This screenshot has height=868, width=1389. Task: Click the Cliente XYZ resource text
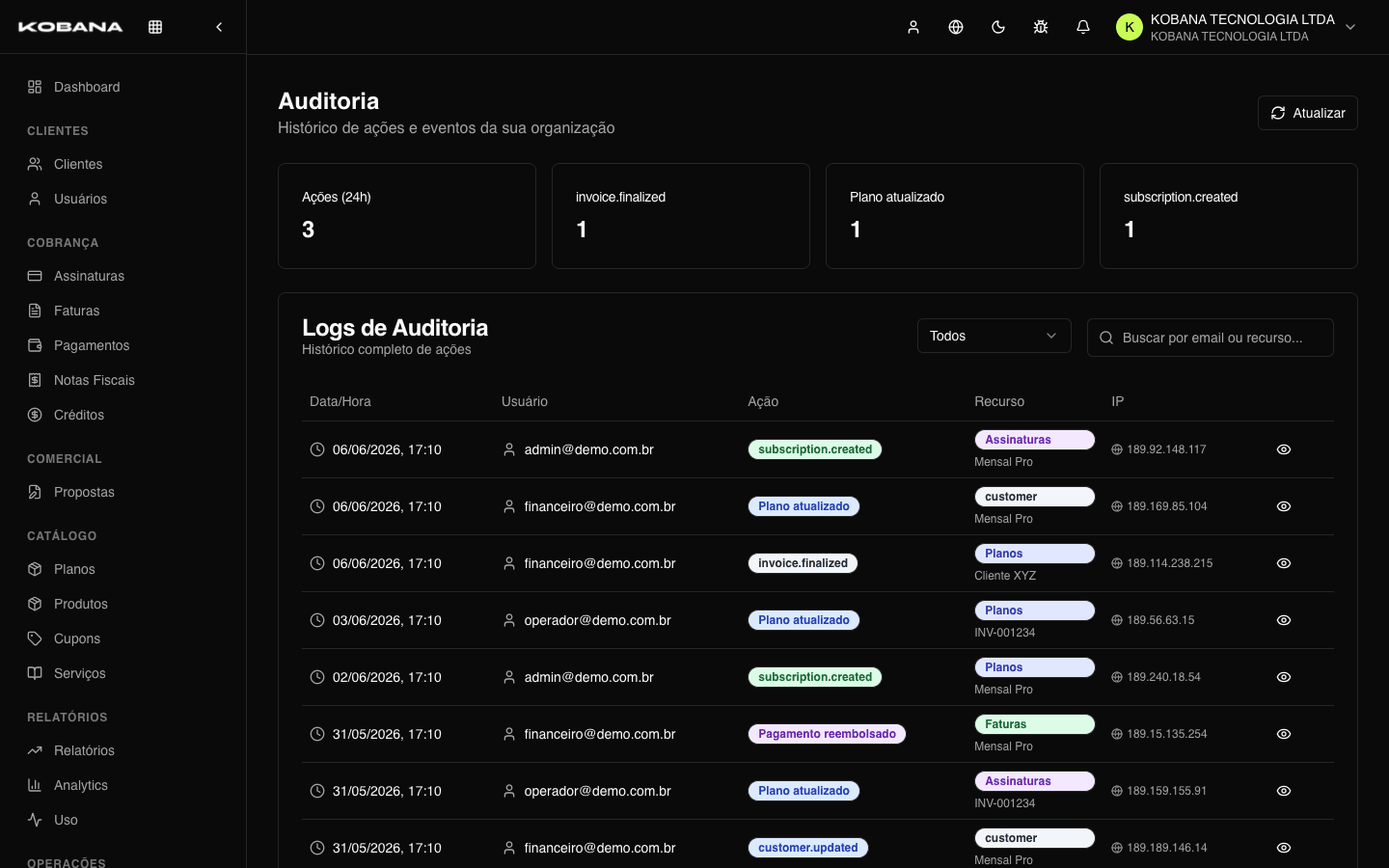click(x=1005, y=576)
